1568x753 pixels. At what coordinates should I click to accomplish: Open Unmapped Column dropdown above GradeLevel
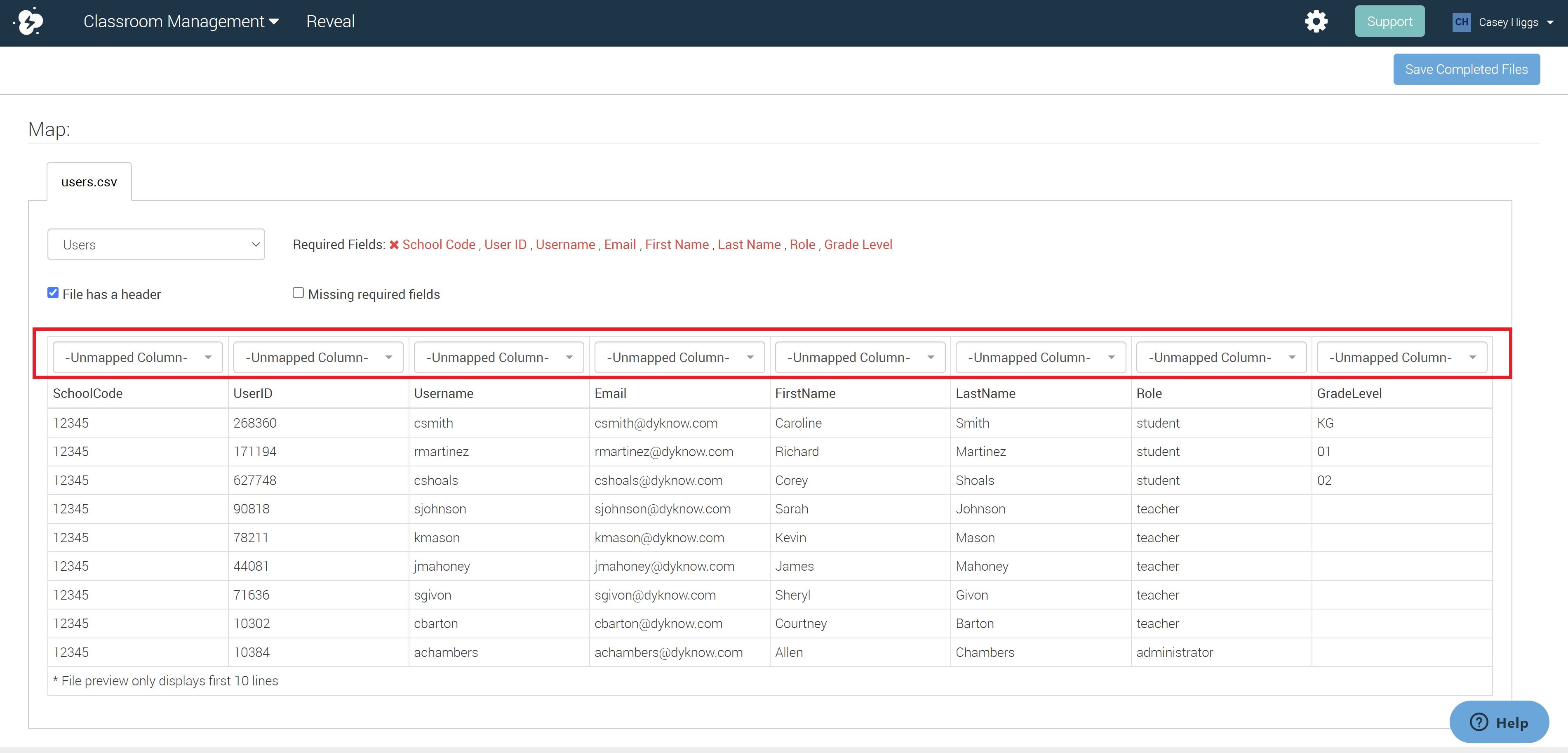point(1402,358)
